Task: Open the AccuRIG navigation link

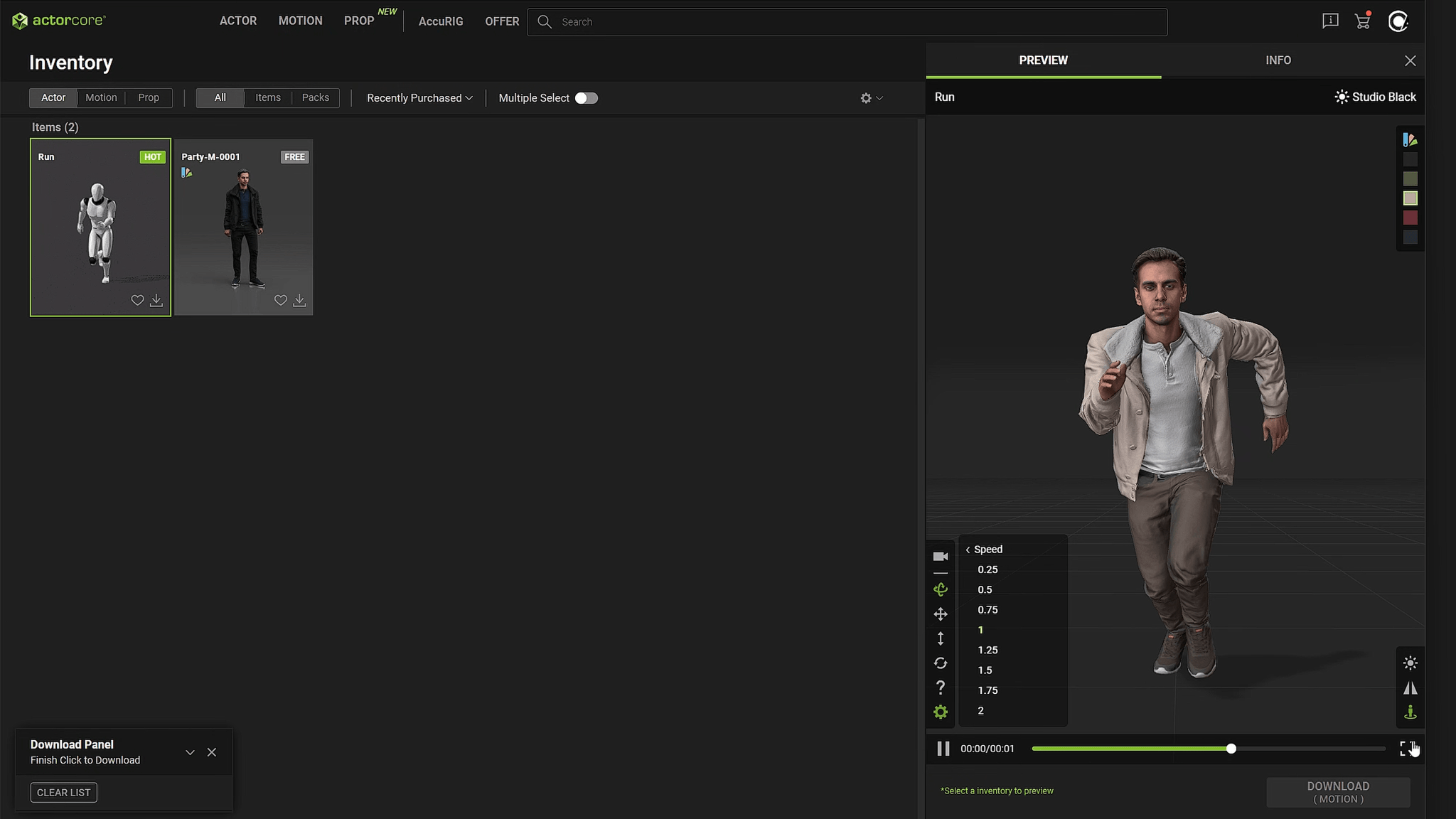Action: point(441,21)
